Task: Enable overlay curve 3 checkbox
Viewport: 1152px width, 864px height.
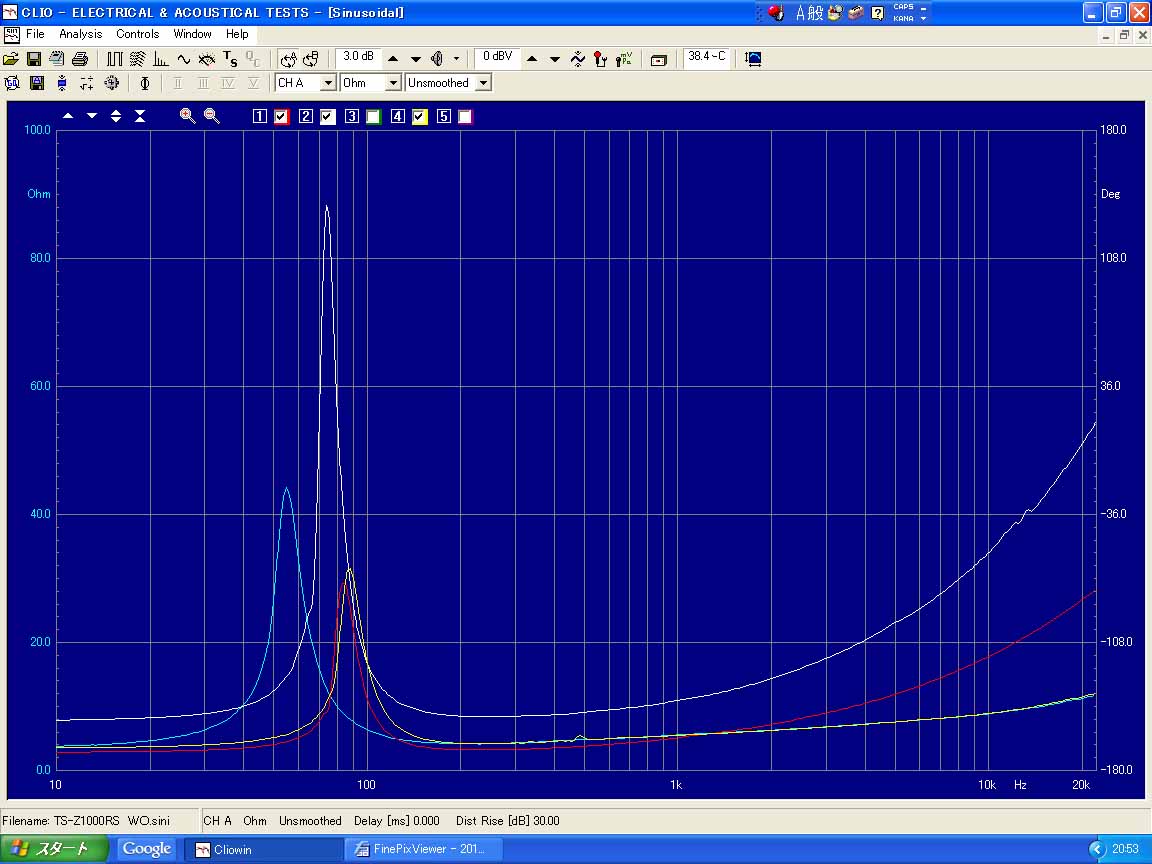Action: (x=374, y=117)
